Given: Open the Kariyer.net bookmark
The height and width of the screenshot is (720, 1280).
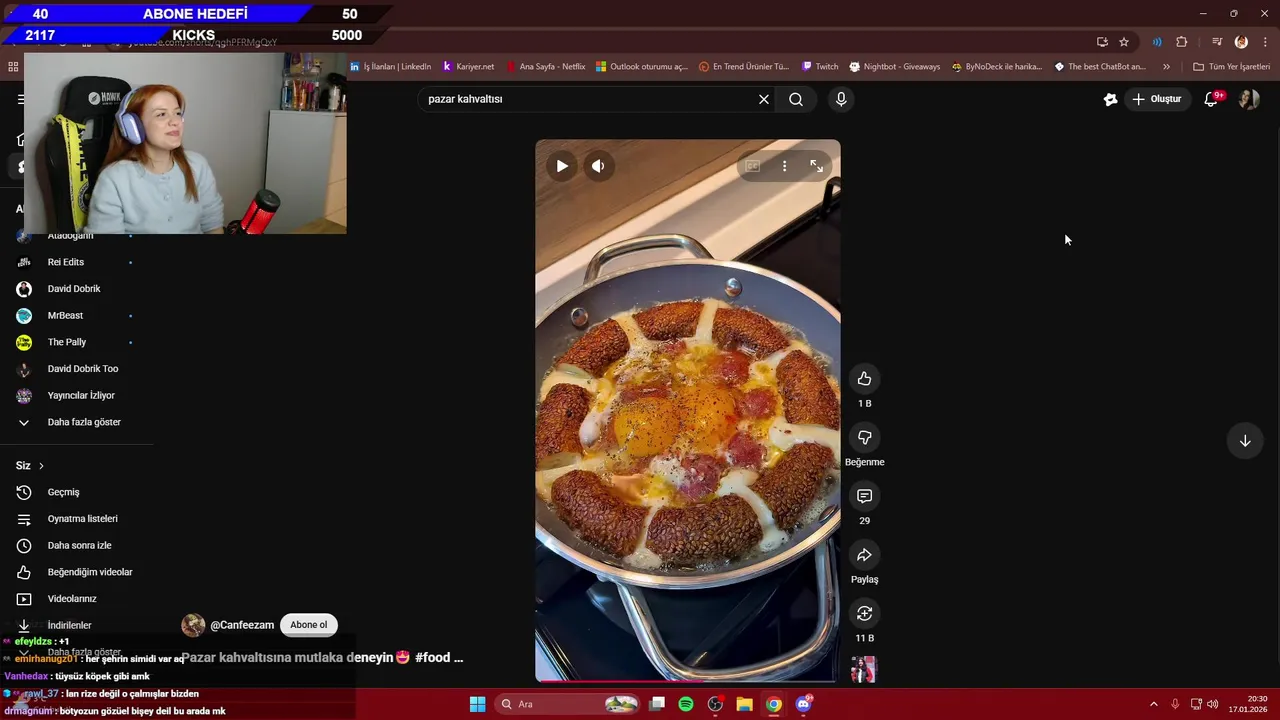Looking at the screenshot, I should 468,67.
